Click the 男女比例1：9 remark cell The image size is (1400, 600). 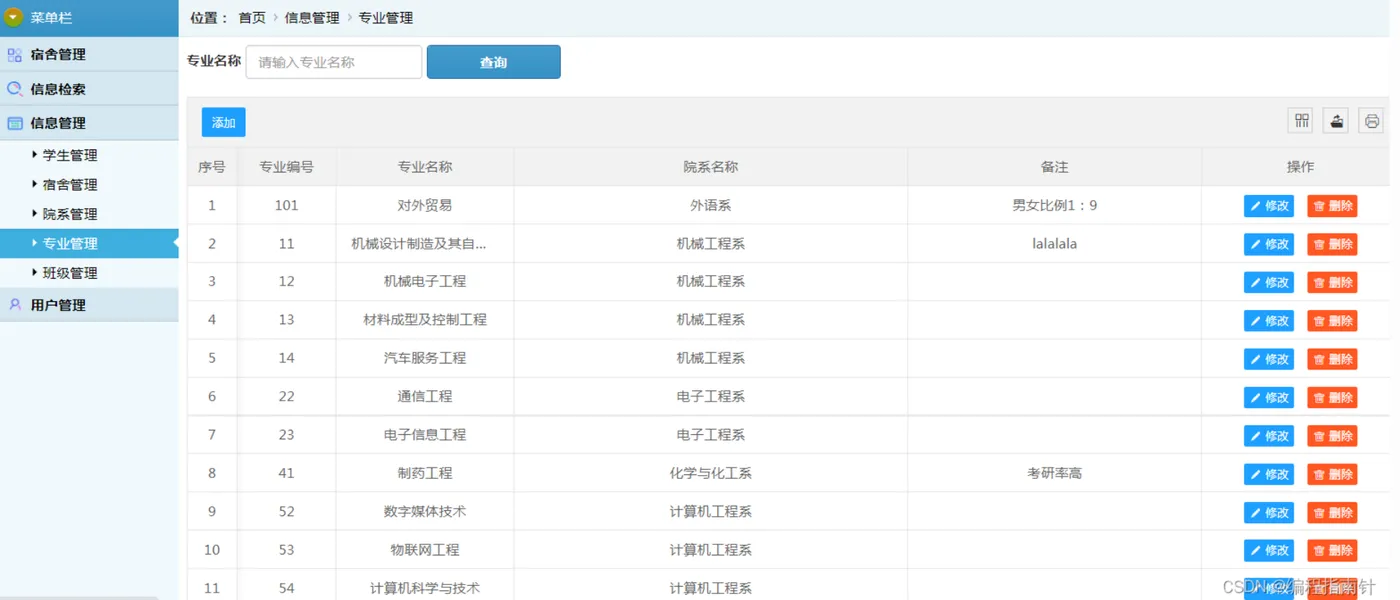pos(1055,205)
